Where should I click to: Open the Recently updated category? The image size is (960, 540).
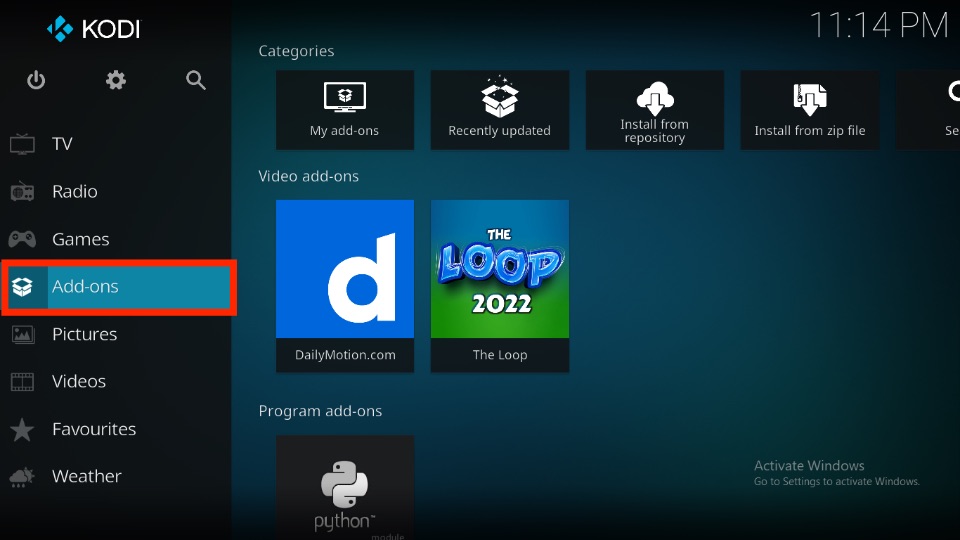point(500,110)
